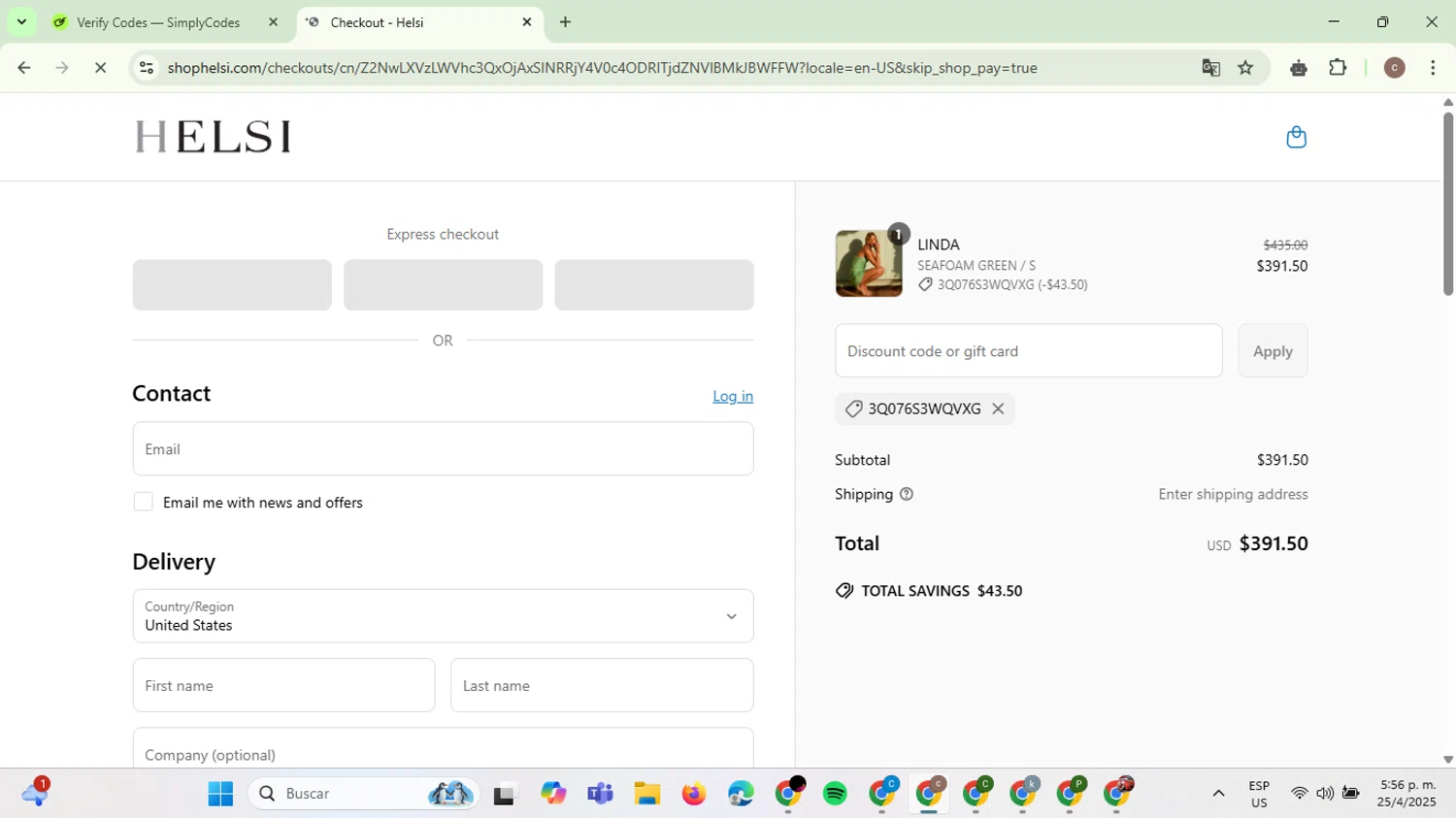The height and width of the screenshot is (818, 1456).
Task: Open the Chrome three-dot menu
Action: pyautogui.click(x=1433, y=68)
